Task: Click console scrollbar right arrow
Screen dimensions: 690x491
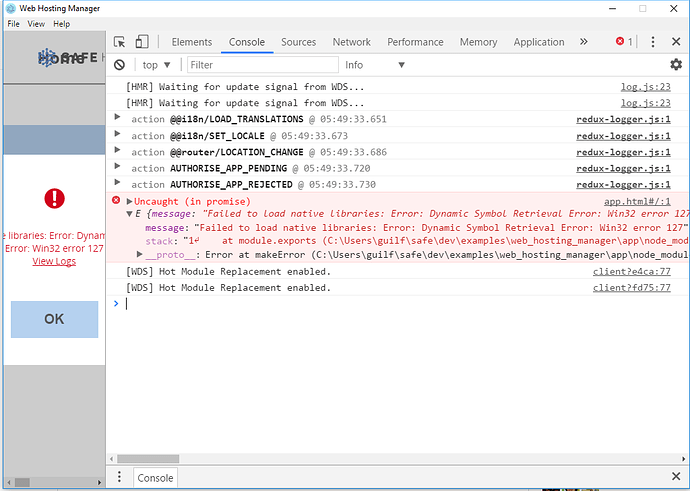Action: (683, 459)
